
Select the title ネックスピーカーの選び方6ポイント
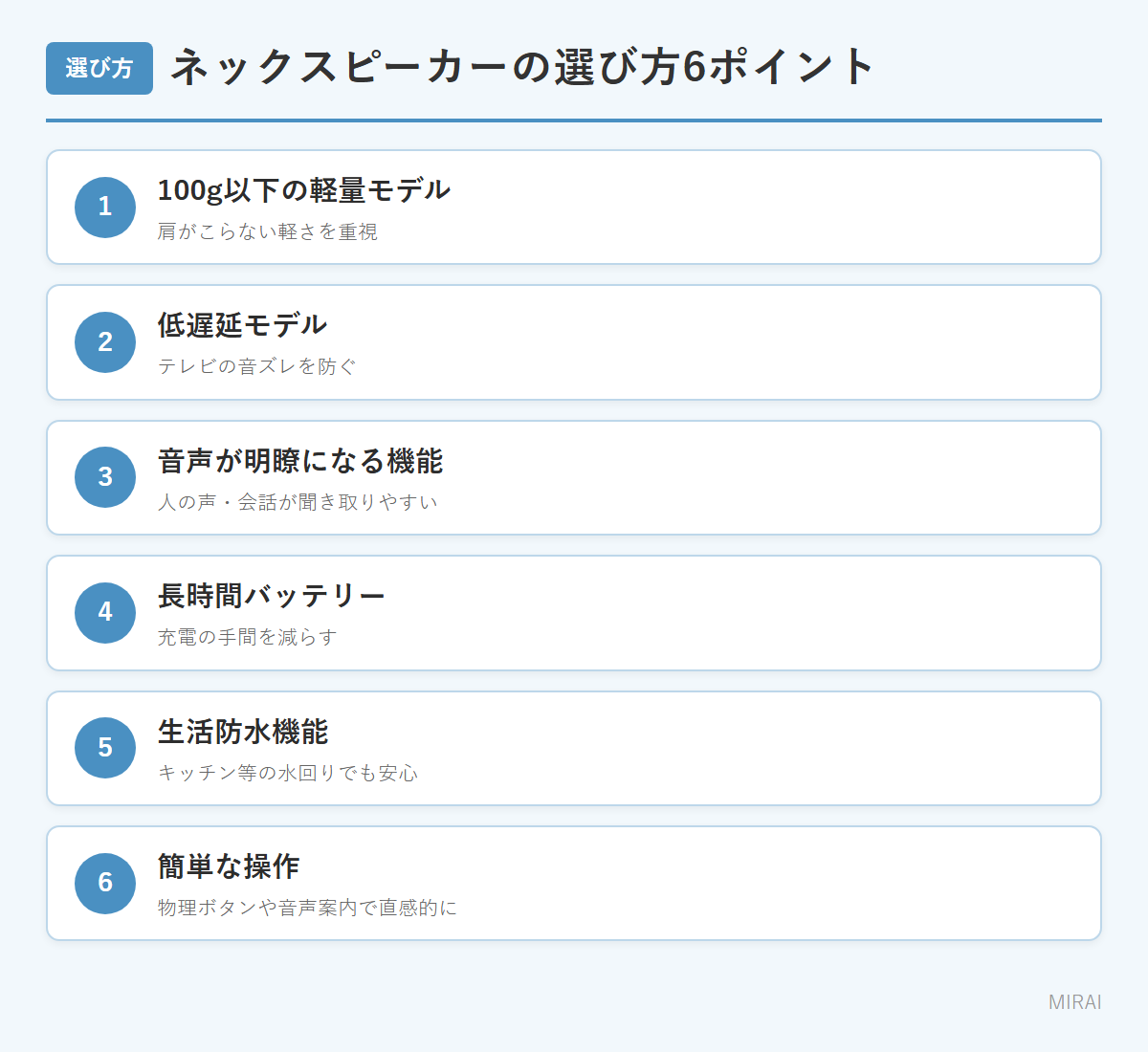click(x=522, y=68)
